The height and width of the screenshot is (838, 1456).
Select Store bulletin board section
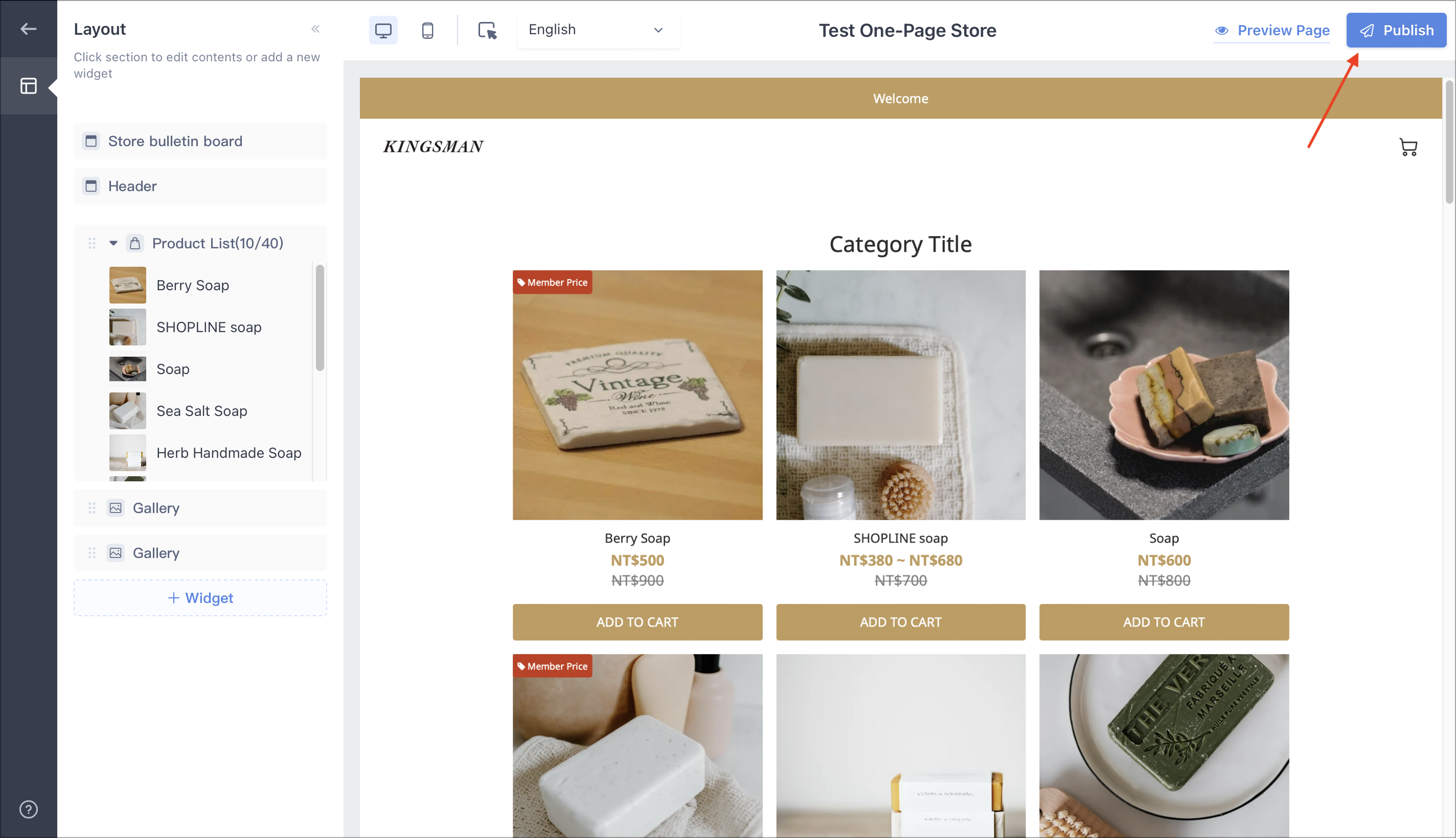pos(200,141)
